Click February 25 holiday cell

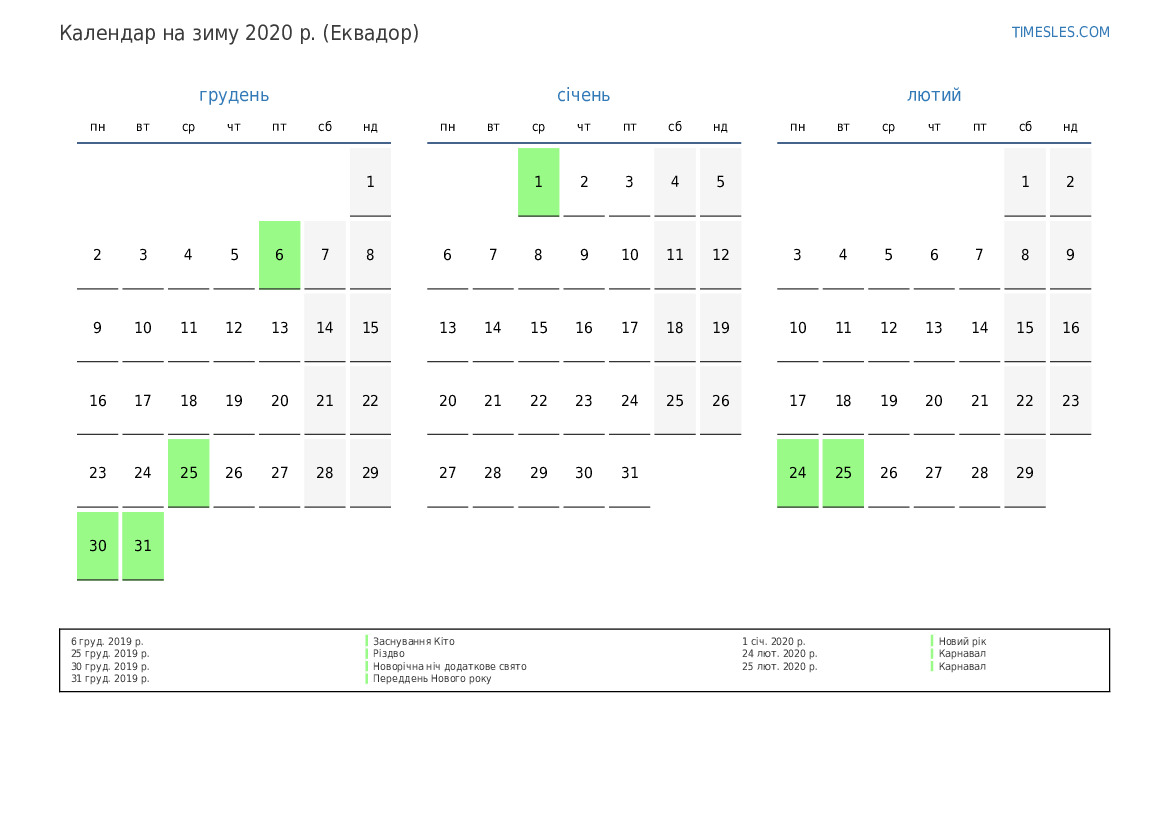pyautogui.click(x=843, y=473)
